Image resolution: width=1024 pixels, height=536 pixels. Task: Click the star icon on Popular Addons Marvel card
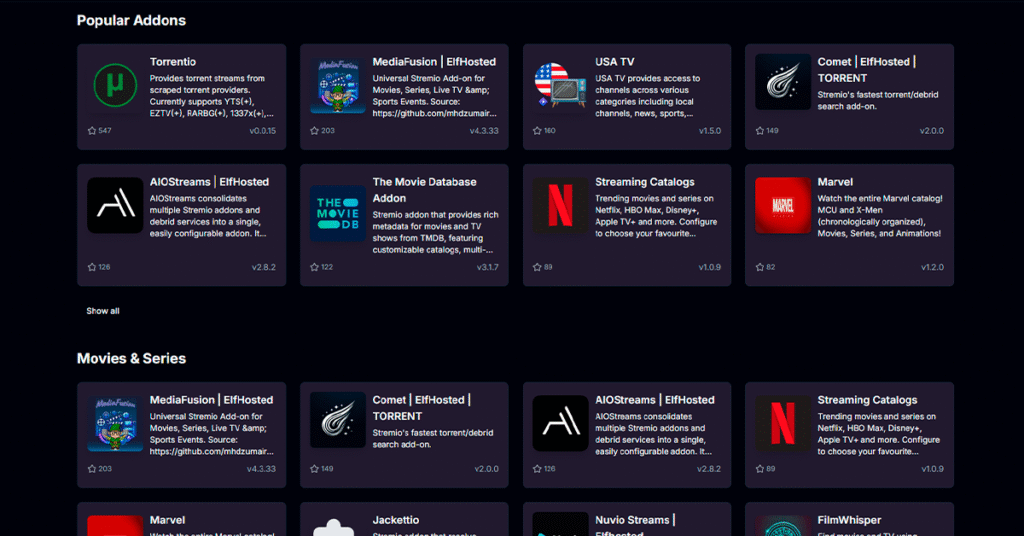(760, 267)
